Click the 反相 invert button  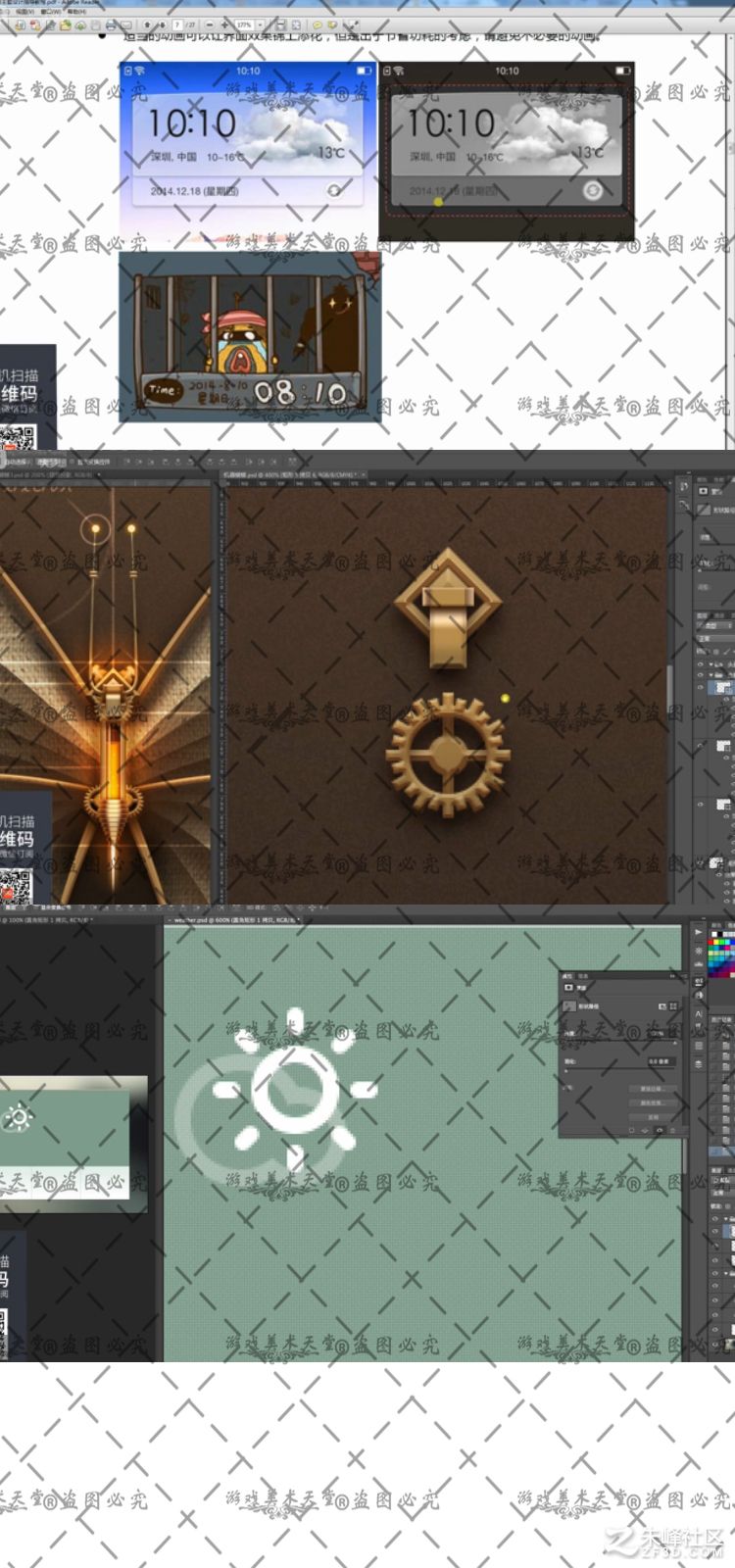pyautogui.click(x=653, y=1117)
